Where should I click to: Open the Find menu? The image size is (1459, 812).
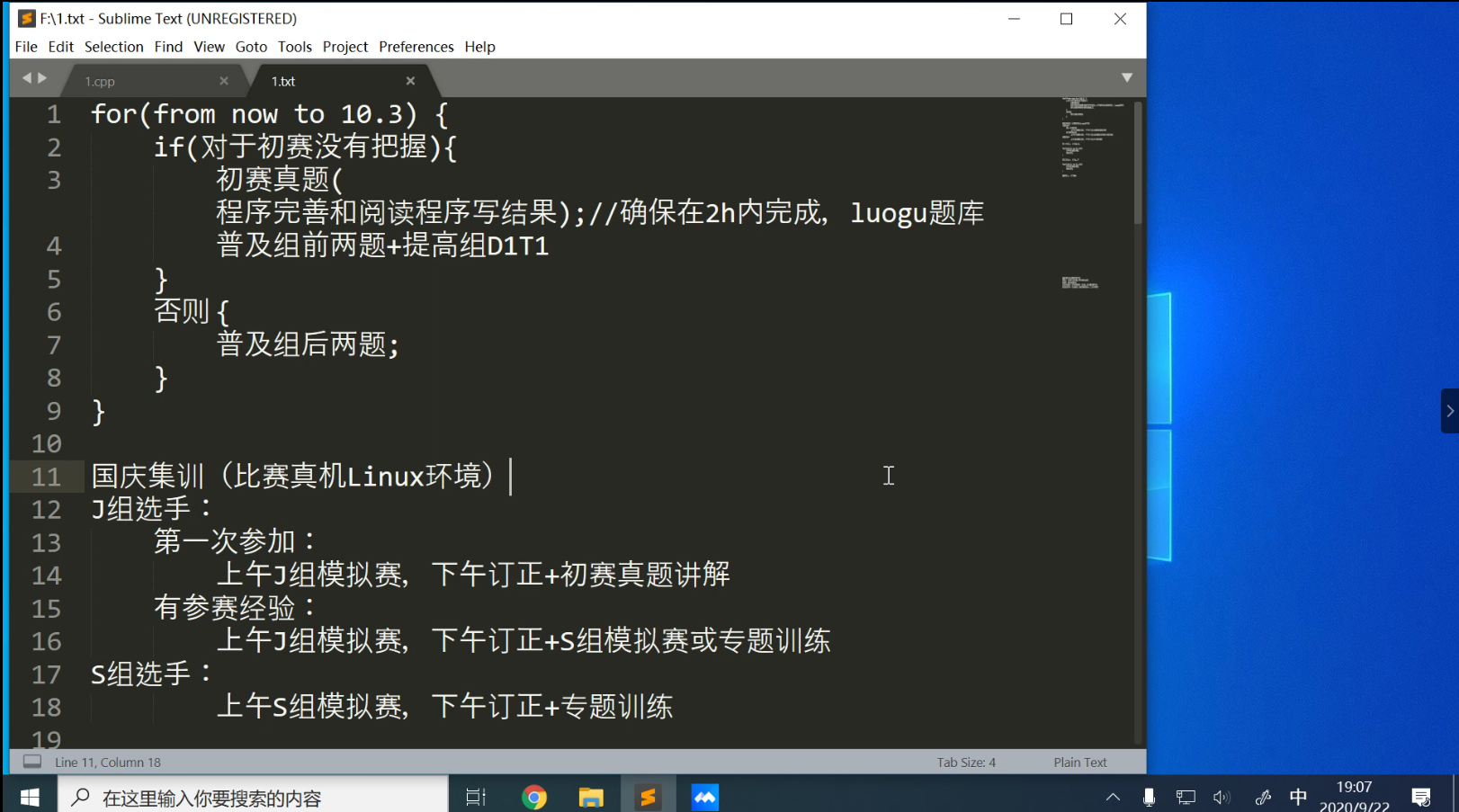pyautogui.click(x=168, y=47)
